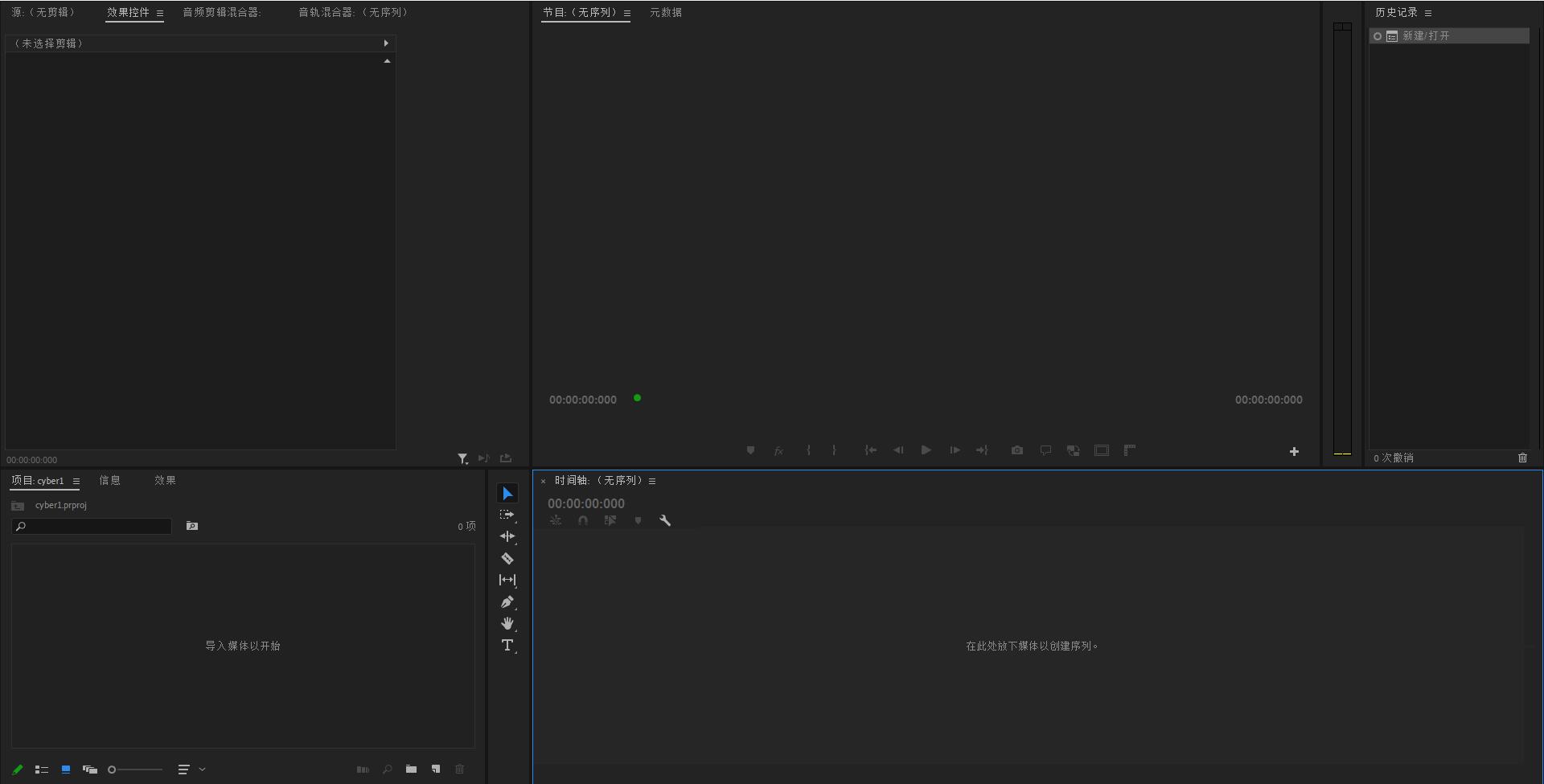Toggle Snap magnet in timeline
This screenshot has height=784, width=1544.
coord(583,520)
